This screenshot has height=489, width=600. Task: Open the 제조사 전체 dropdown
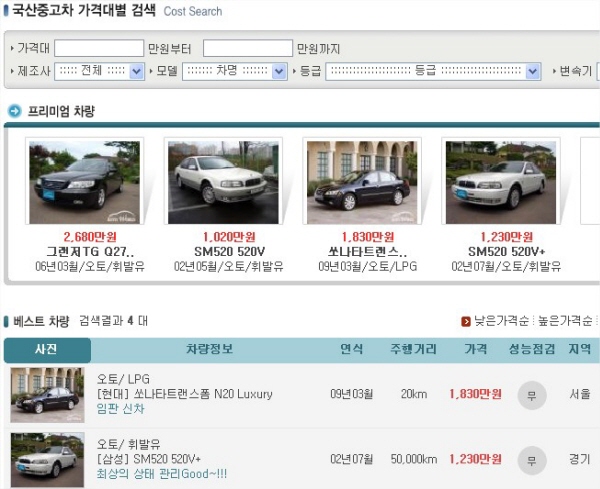99,71
